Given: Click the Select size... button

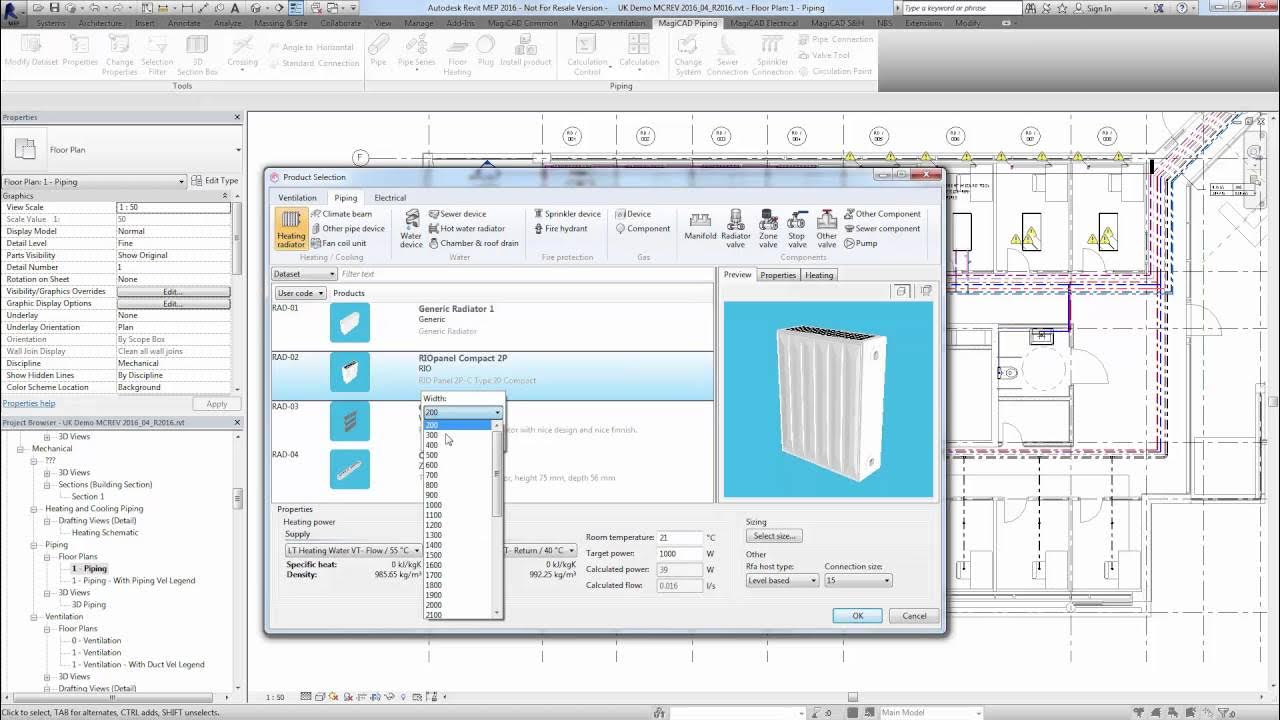Looking at the screenshot, I should [774, 536].
